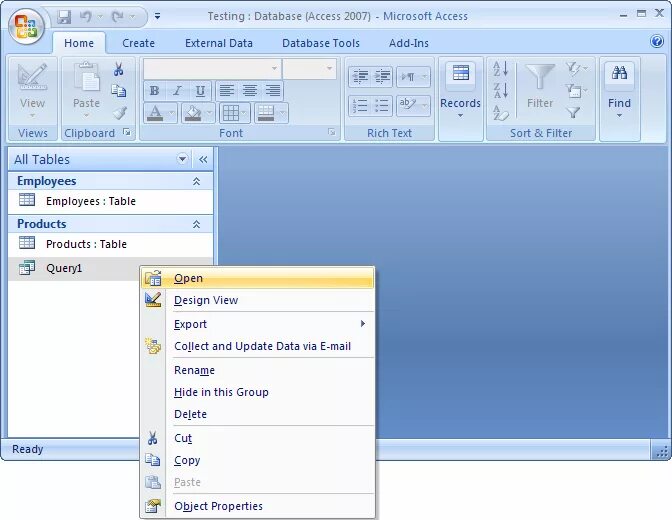Viewport: 672px width, 520px height.
Task: Sort Descending Z to A
Action: [x=501, y=91]
